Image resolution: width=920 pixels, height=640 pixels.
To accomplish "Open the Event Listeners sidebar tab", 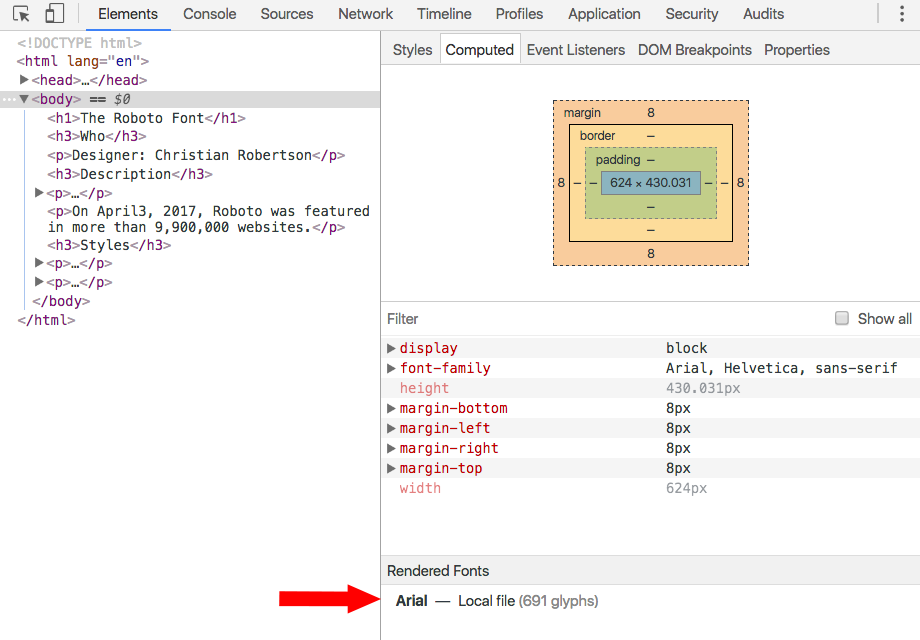I will coord(576,50).
